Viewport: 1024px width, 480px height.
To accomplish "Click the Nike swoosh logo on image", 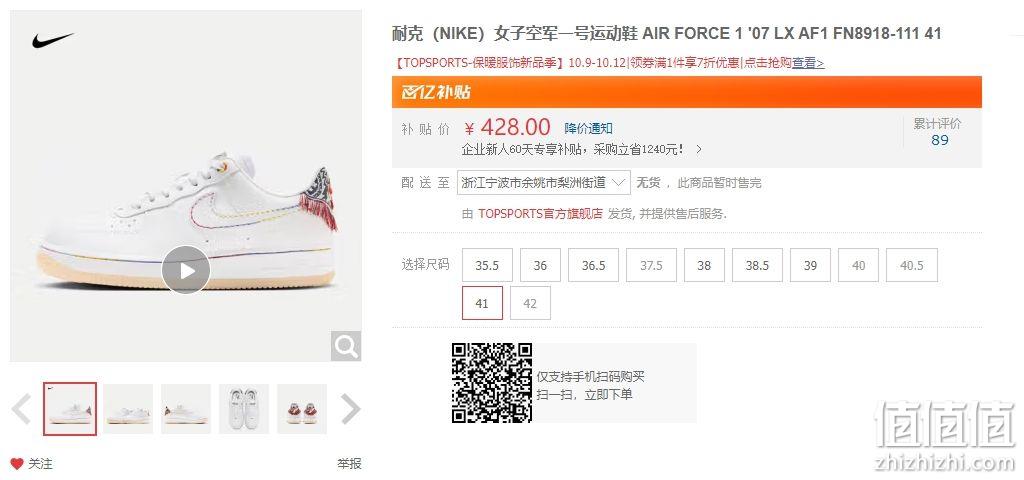I will [53, 40].
